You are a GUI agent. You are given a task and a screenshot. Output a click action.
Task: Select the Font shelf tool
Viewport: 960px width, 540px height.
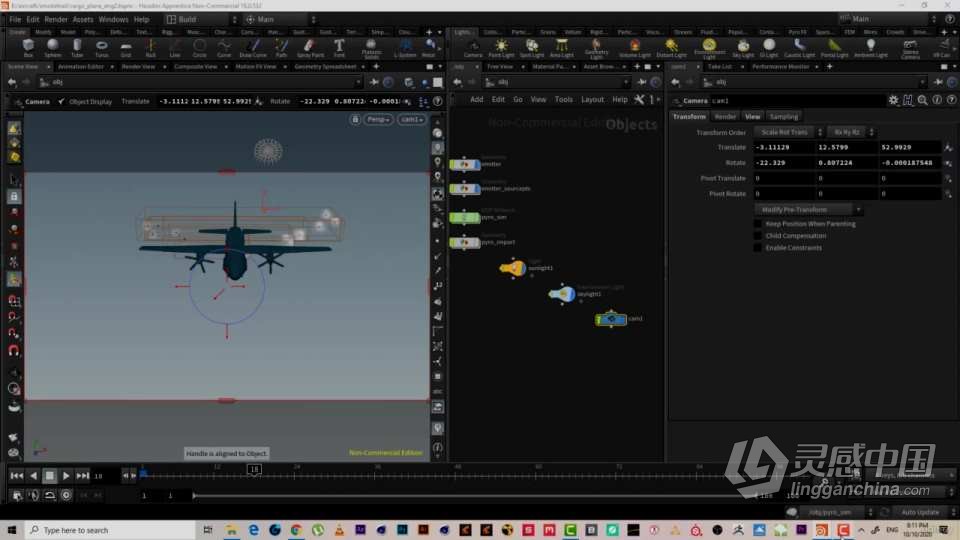(x=339, y=47)
